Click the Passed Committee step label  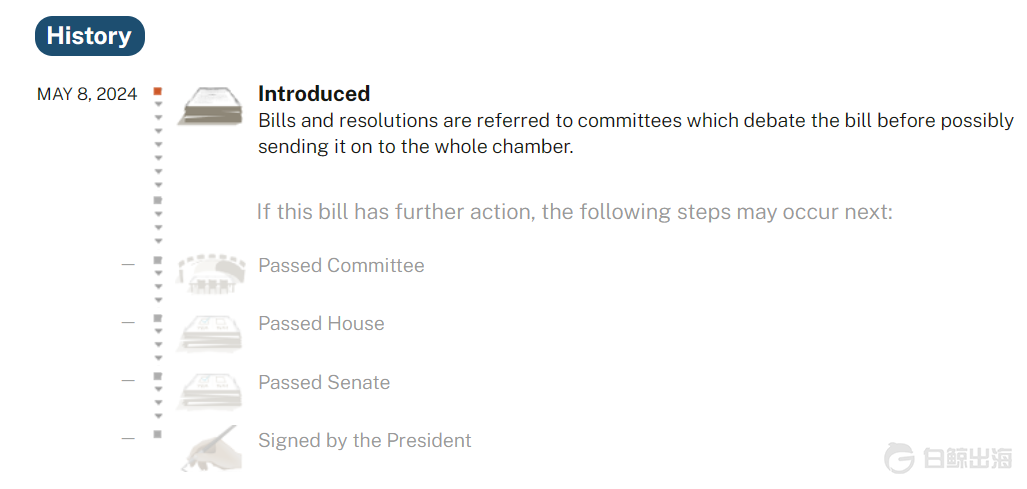341,266
